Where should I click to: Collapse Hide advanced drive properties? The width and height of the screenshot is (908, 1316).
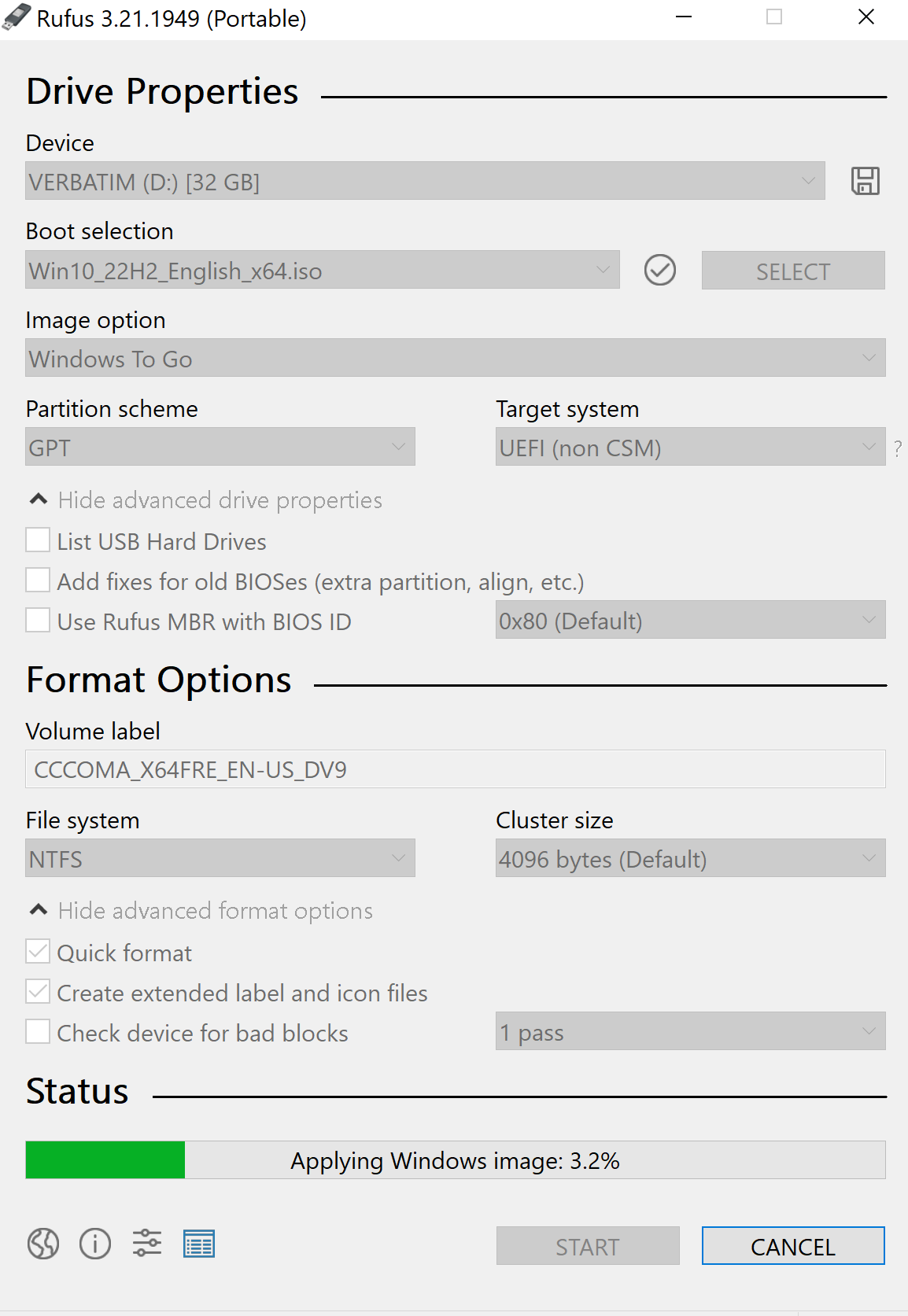205,500
